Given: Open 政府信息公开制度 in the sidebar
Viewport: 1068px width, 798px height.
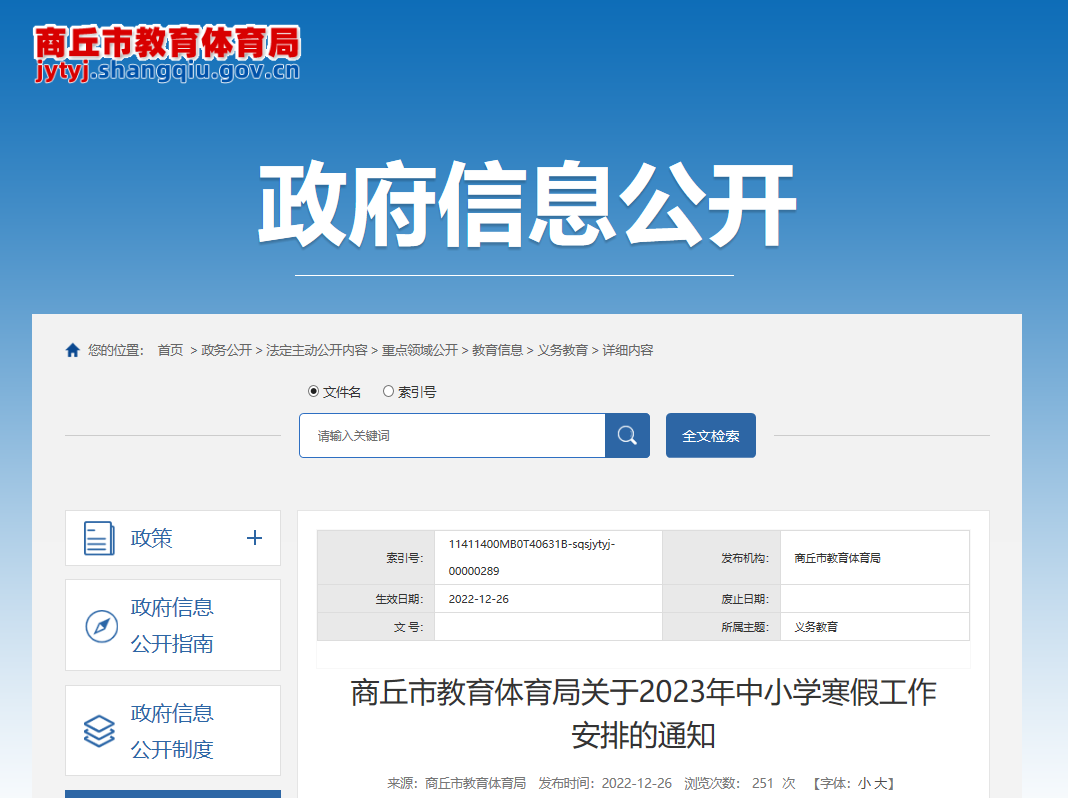Looking at the screenshot, I should (173, 731).
